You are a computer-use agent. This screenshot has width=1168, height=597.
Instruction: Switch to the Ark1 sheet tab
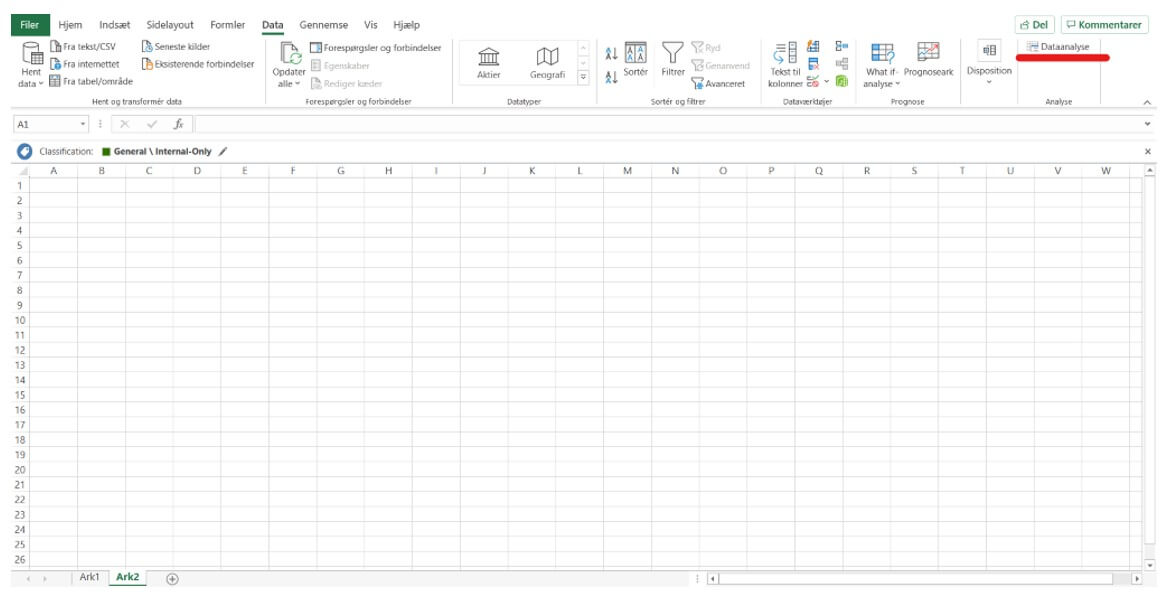pyautogui.click(x=90, y=578)
